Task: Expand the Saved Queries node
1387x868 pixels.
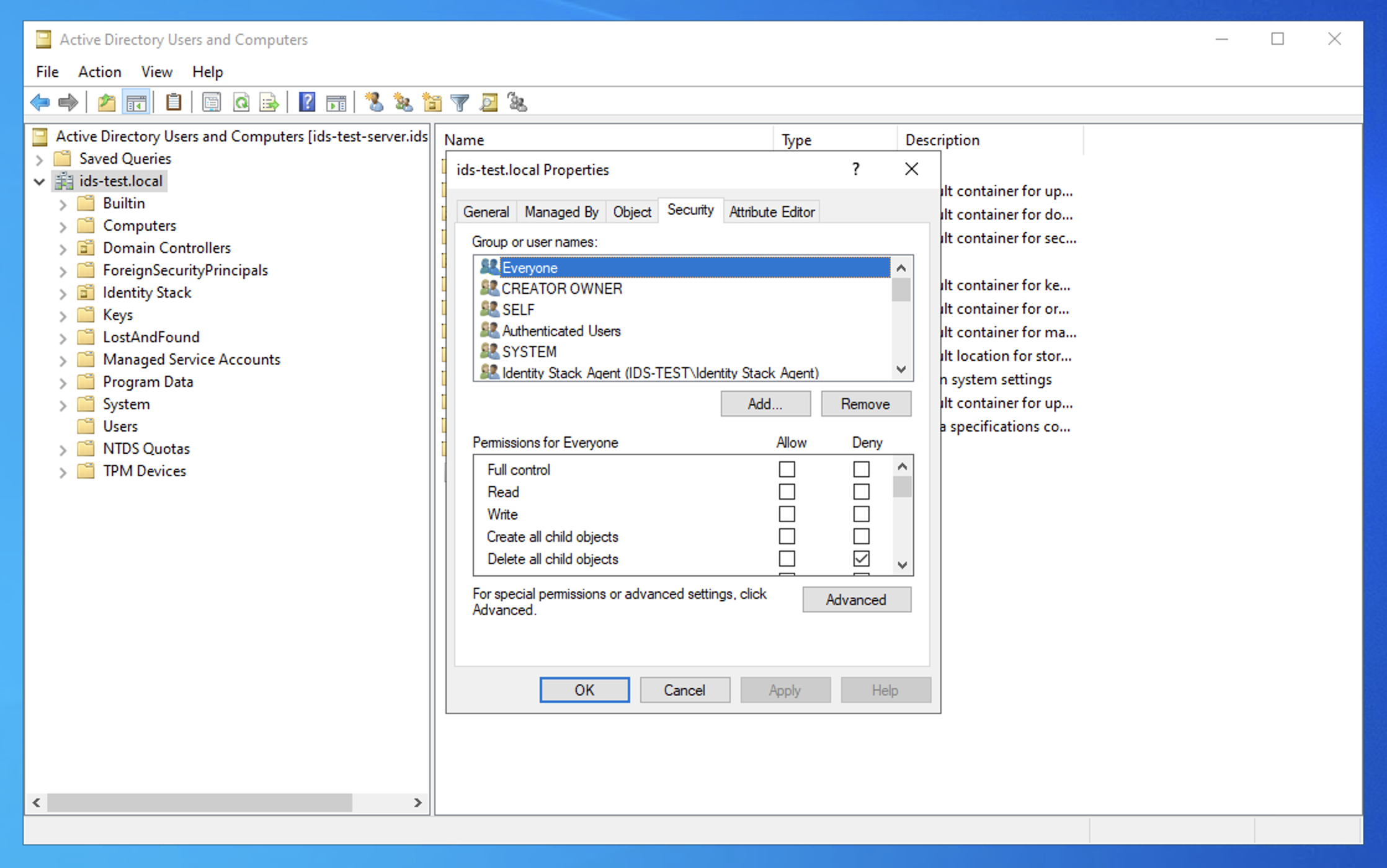Action: tap(39, 159)
